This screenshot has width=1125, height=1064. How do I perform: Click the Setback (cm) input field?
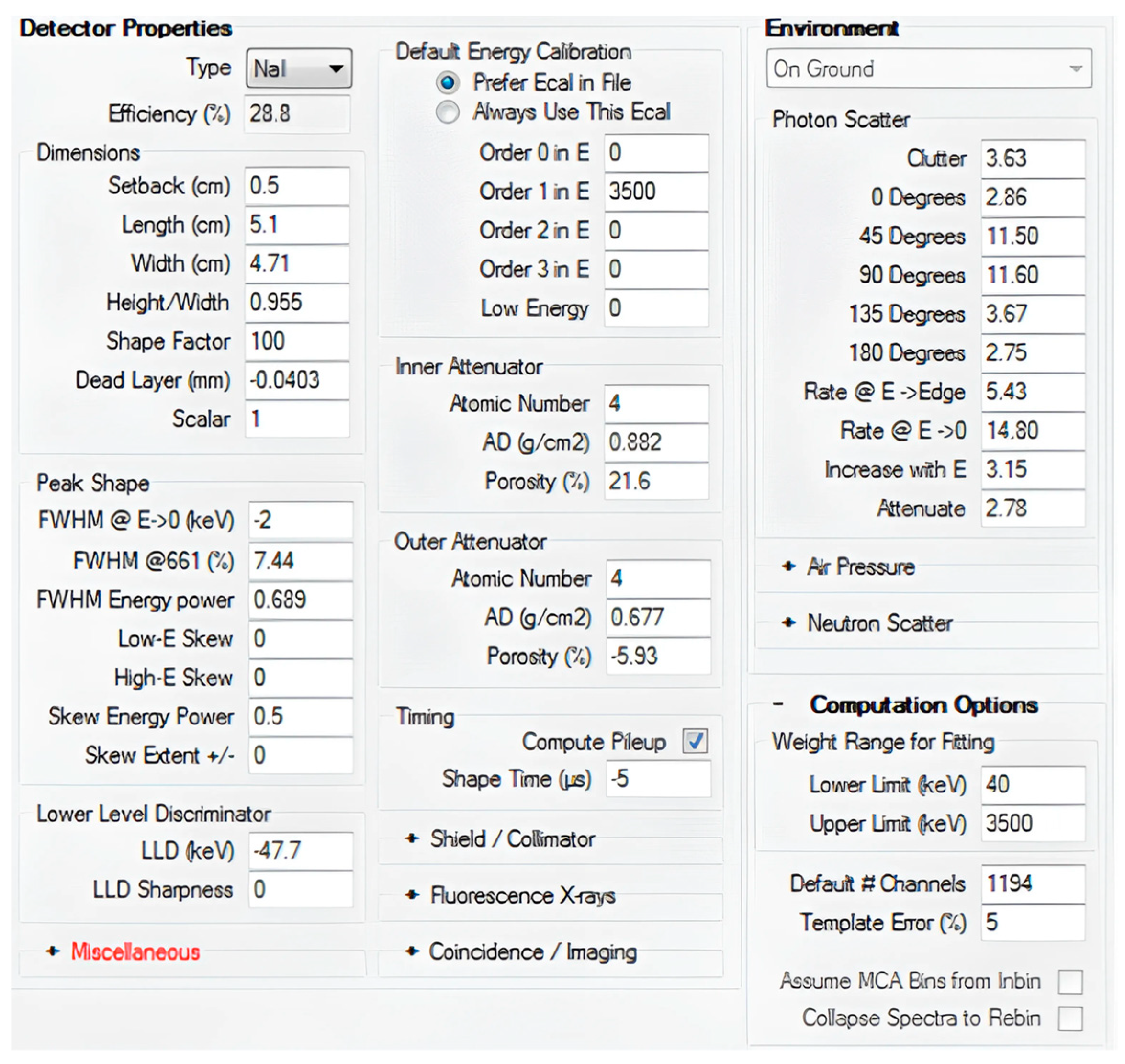coord(296,186)
